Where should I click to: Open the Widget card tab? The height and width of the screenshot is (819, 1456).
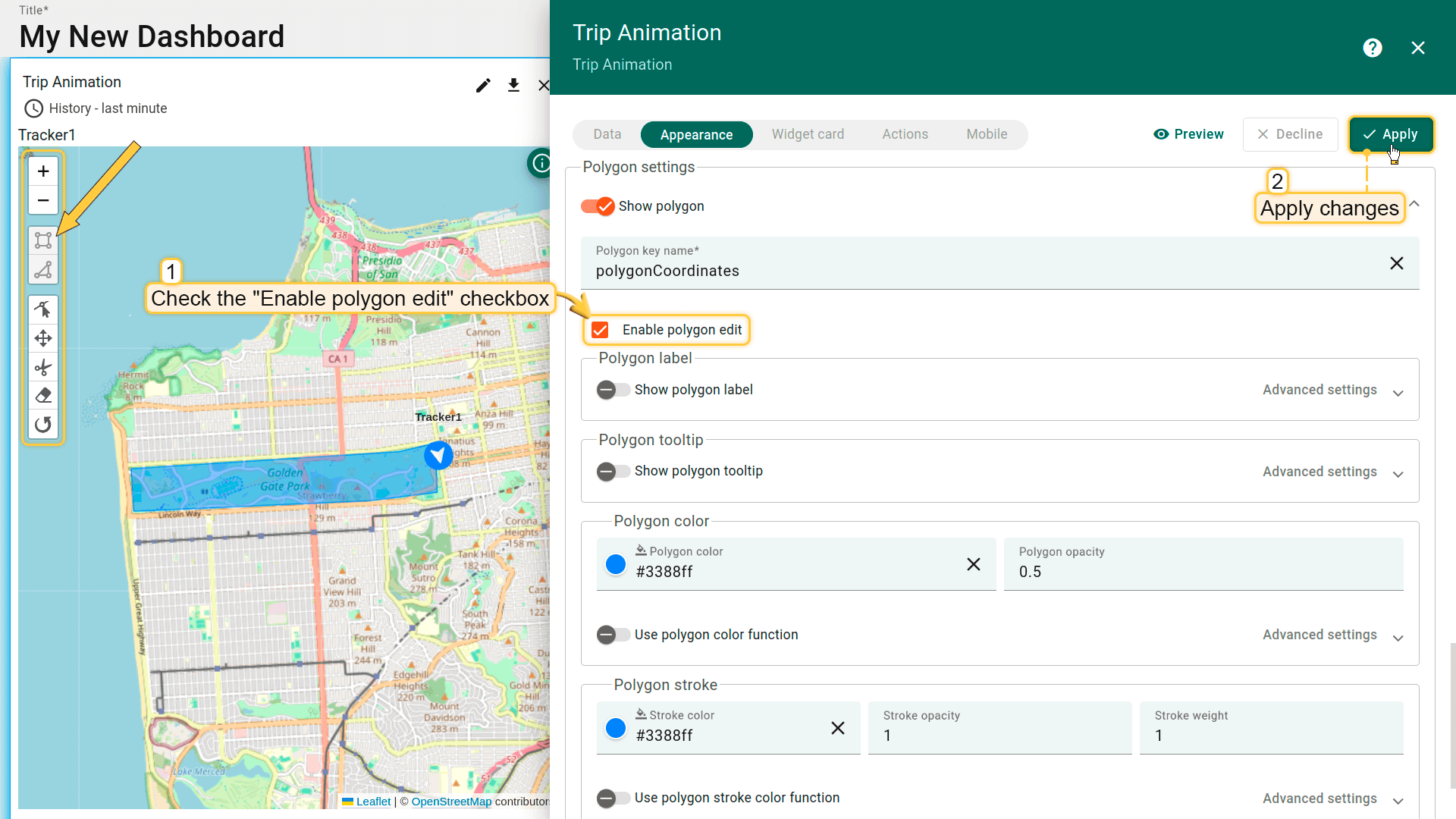pos(808,134)
